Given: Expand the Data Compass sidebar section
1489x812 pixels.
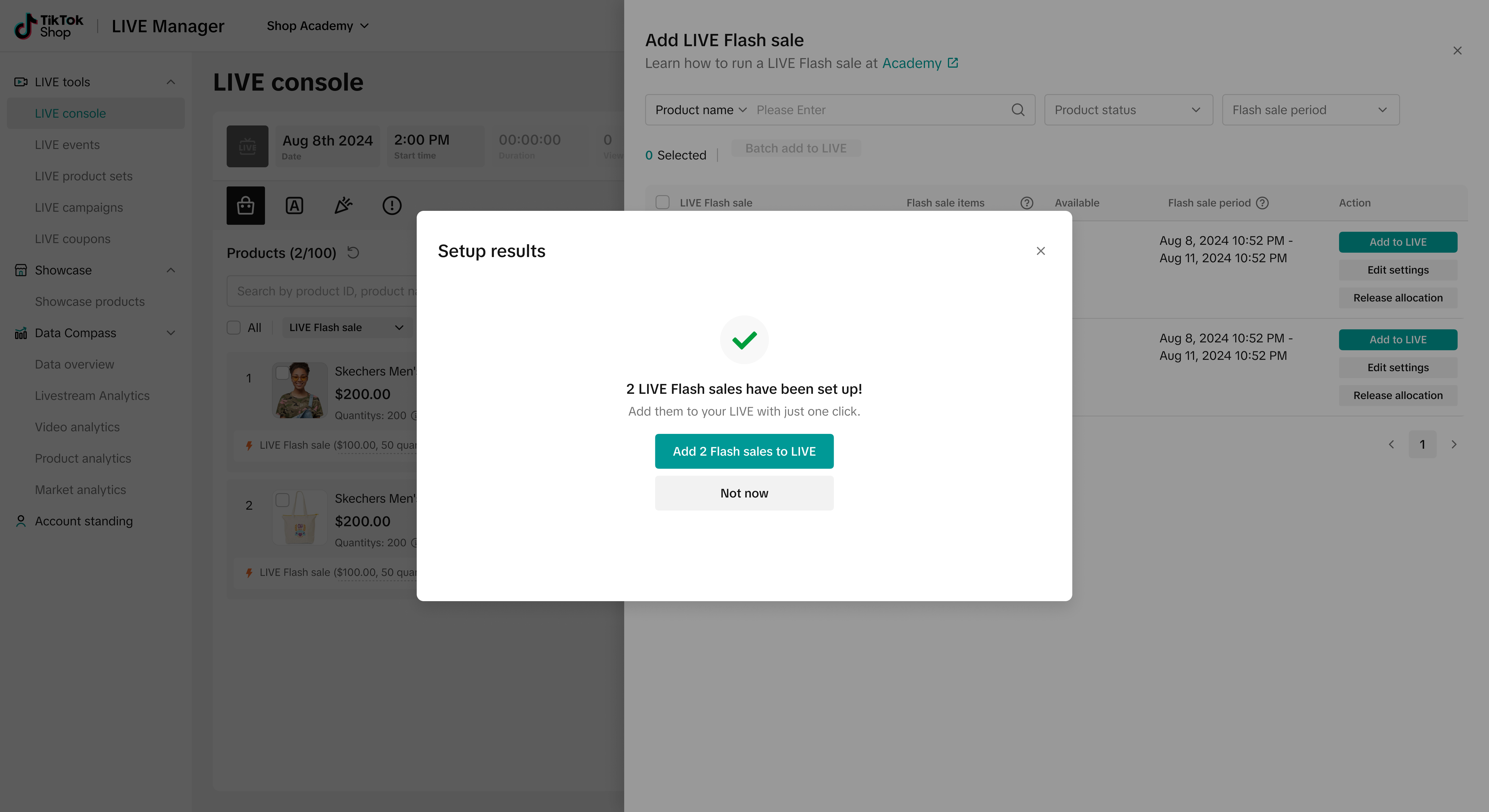Looking at the screenshot, I should click(x=171, y=333).
